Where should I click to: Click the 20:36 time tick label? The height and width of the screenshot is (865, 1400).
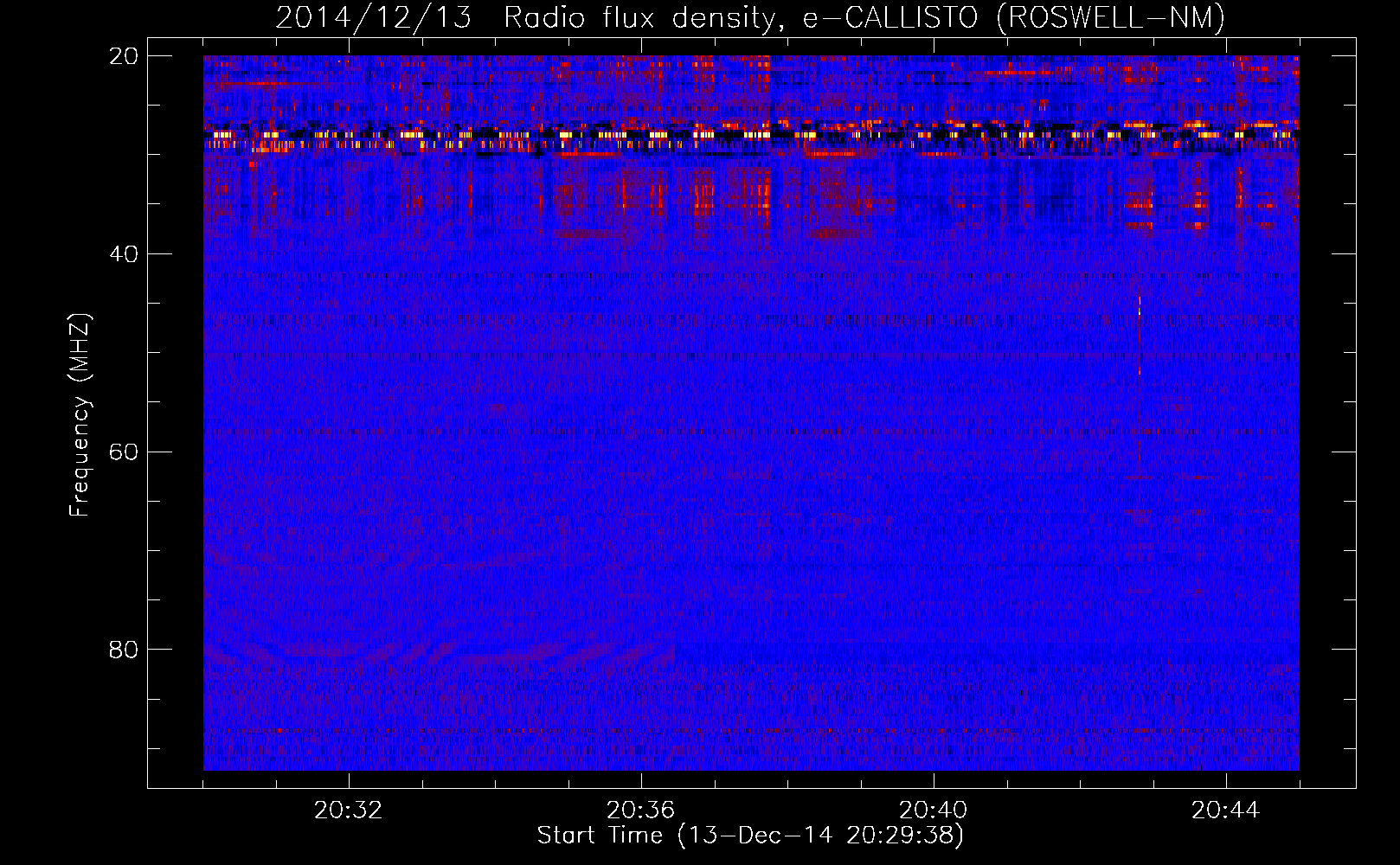point(640,811)
